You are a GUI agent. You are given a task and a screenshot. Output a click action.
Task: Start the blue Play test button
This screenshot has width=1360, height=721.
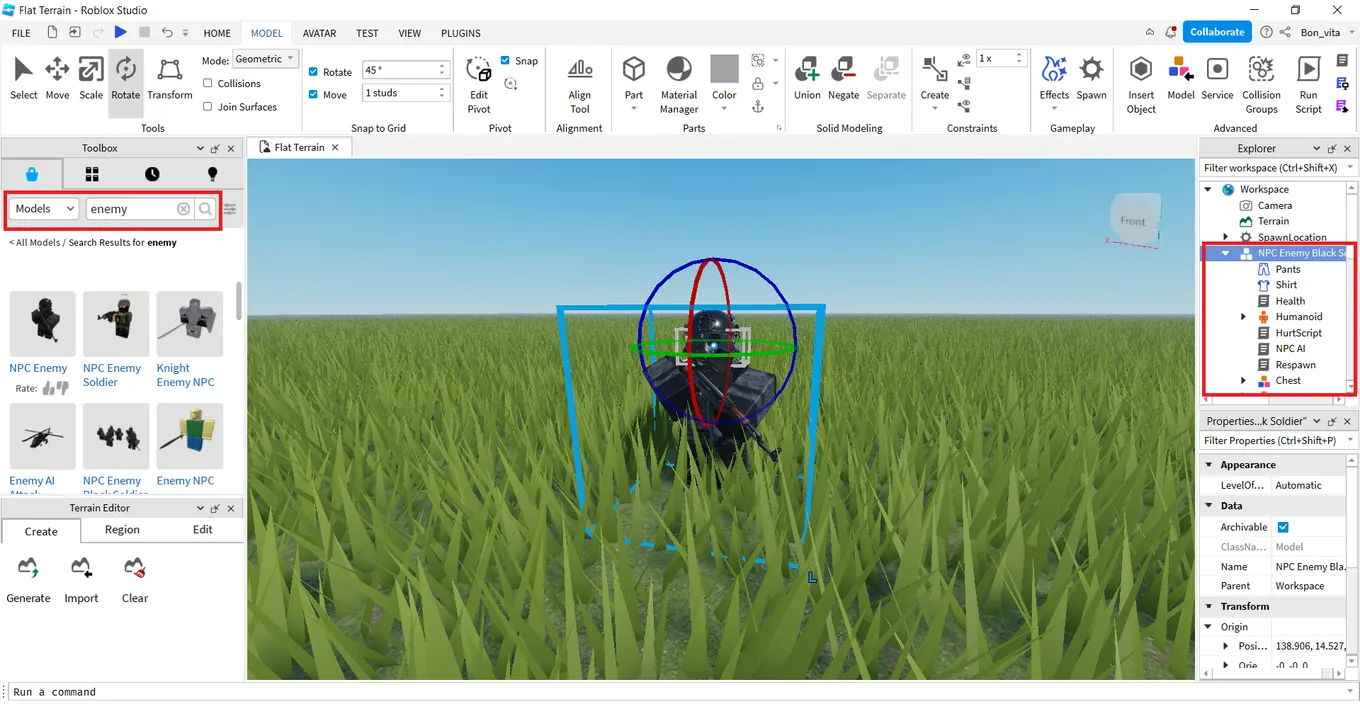pyautogui.click(x=120, y=32)
